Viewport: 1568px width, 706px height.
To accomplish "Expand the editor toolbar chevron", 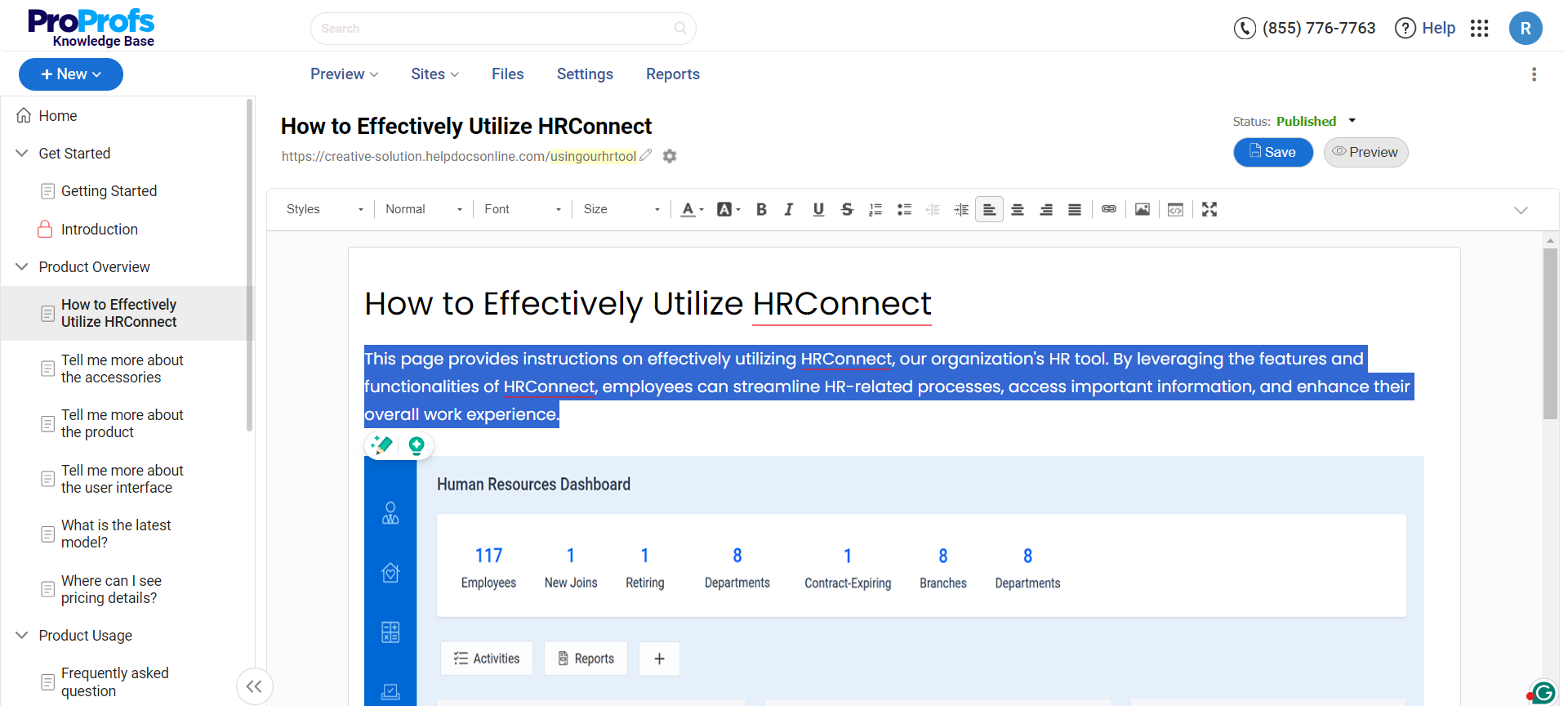I will click(1521, 210).
